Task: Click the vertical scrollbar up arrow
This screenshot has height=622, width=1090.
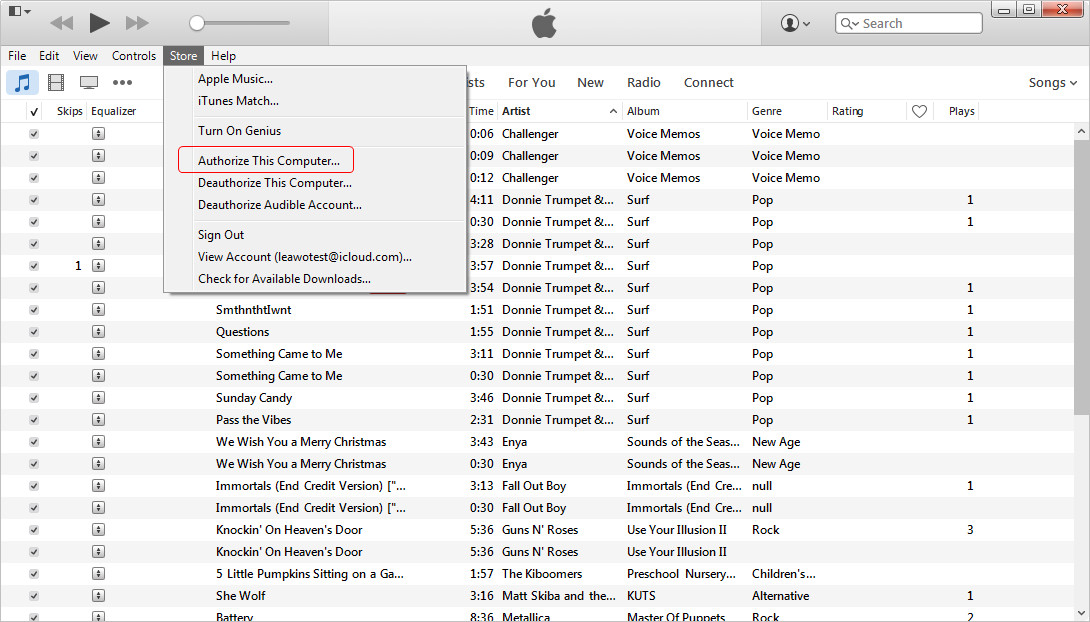Action: click(x=1081, y=131)
